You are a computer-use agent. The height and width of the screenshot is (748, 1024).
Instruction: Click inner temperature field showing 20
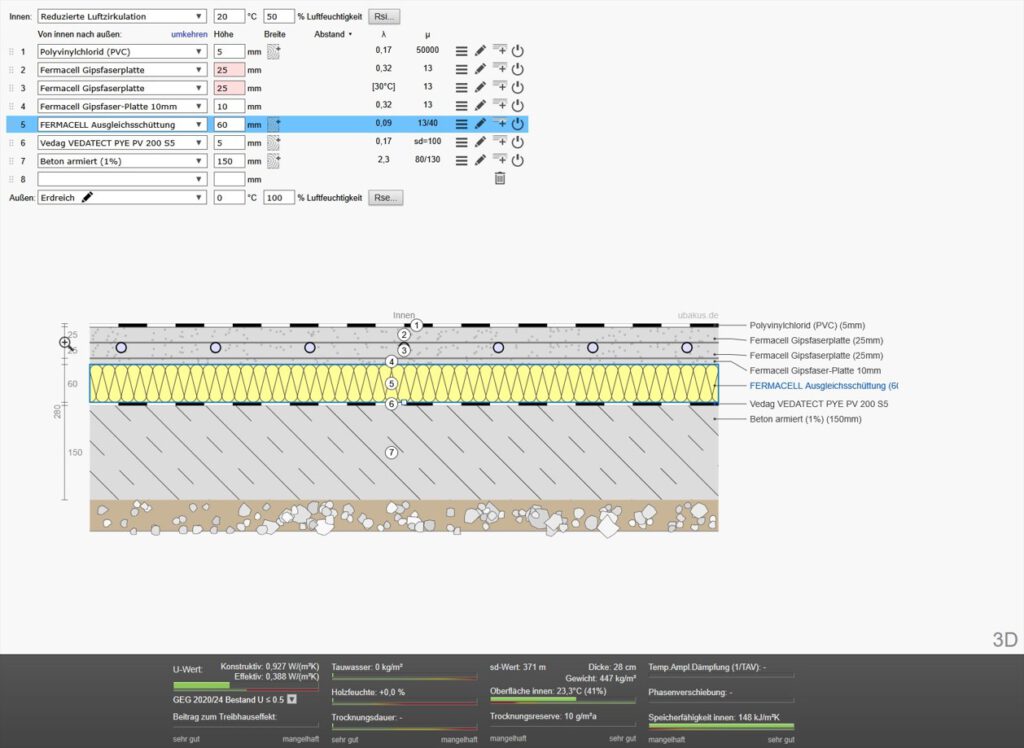(x=229, y=16)
